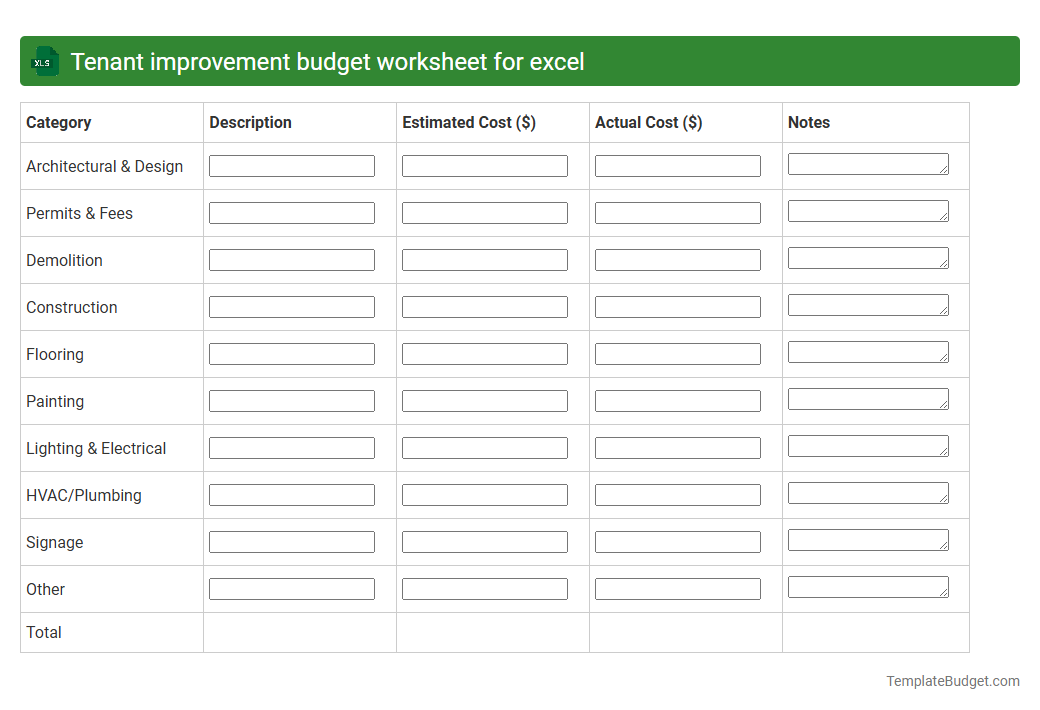This screenshot has height=710, width=1040.
Task: Select the Category column header
Action: [x=59, y=122]
